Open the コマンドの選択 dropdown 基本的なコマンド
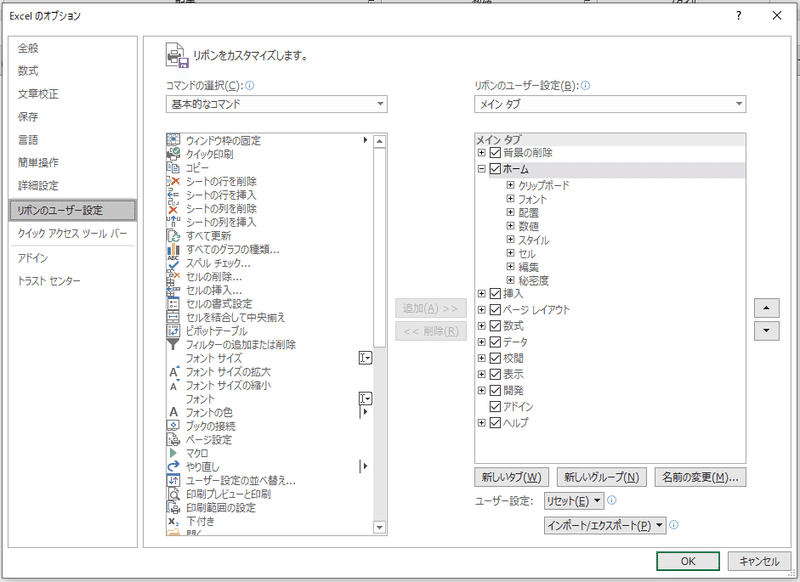The height and width of the screenshot is (582, 800). tap(277, 104)
